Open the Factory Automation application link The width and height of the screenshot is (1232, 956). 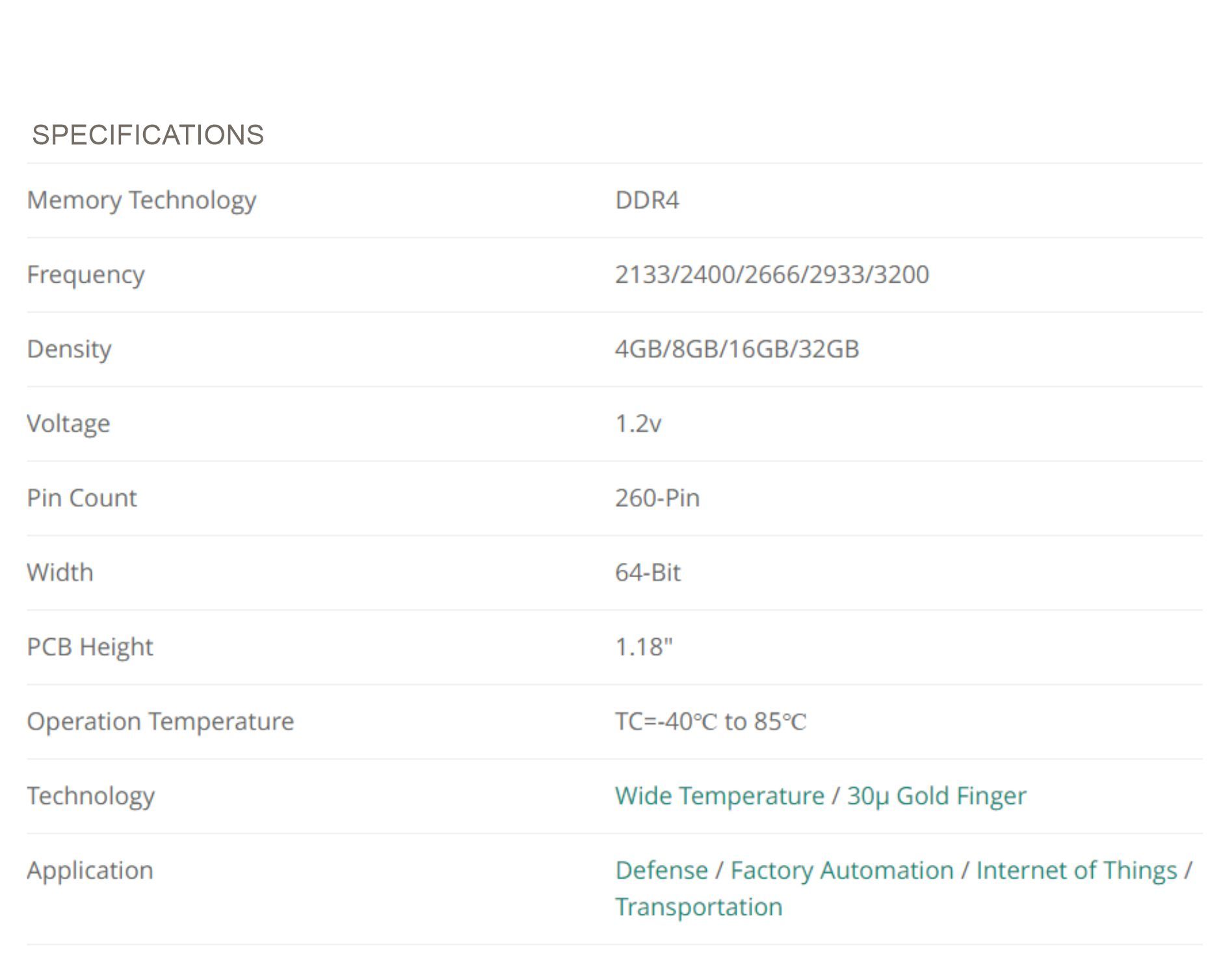coord(842,870)
